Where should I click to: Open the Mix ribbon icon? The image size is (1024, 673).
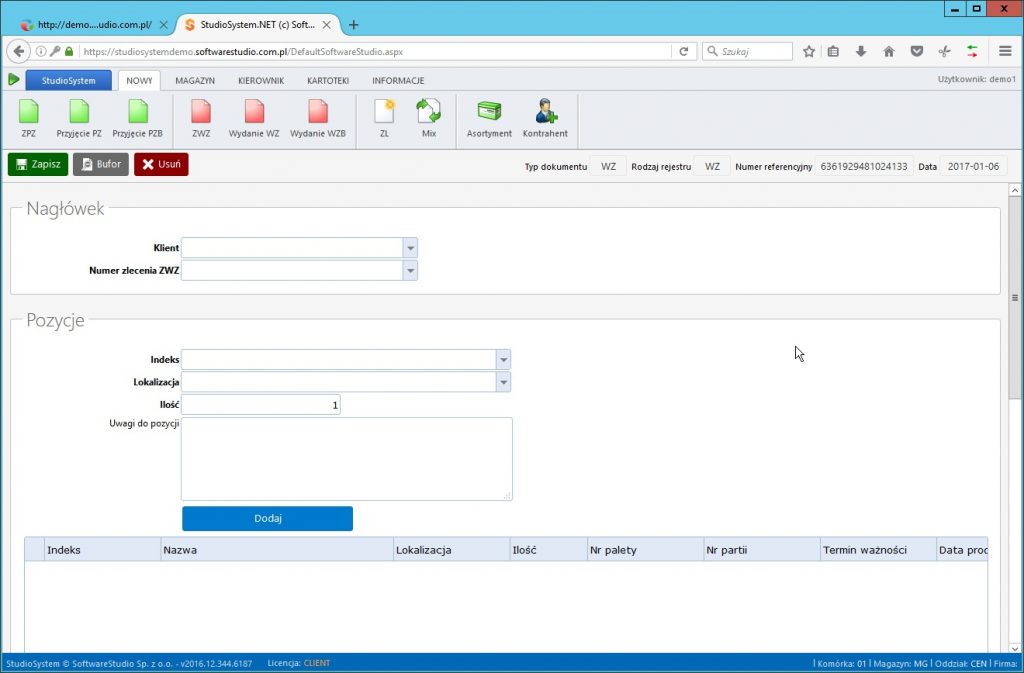429,111
